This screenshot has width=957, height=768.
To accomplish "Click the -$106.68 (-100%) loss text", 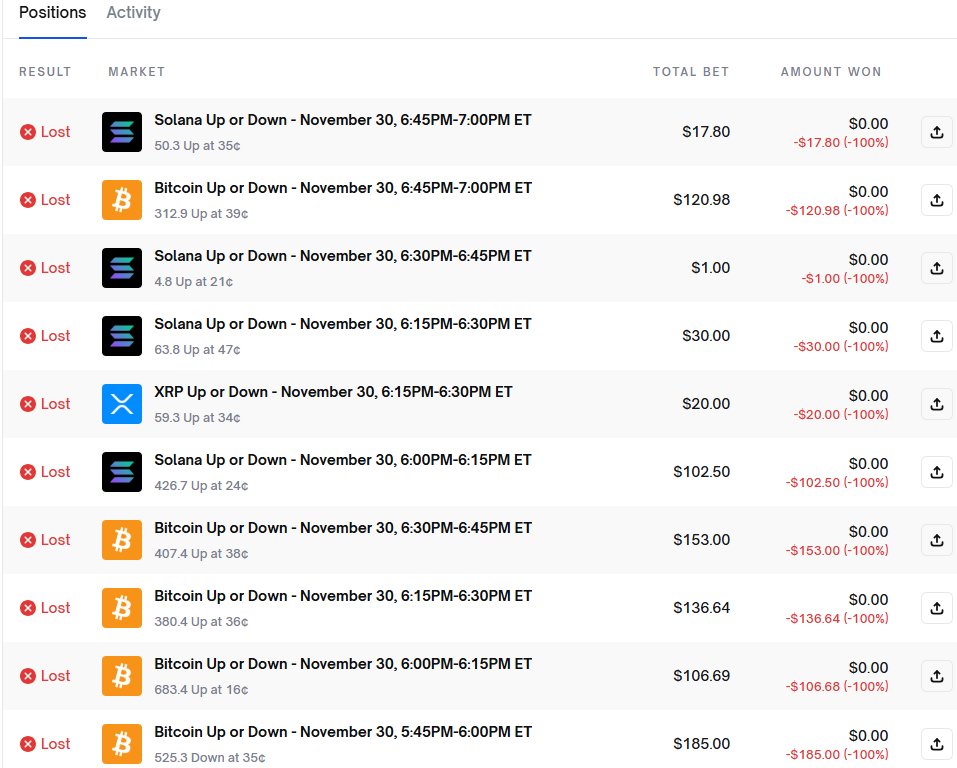I will tap(837, 686).
